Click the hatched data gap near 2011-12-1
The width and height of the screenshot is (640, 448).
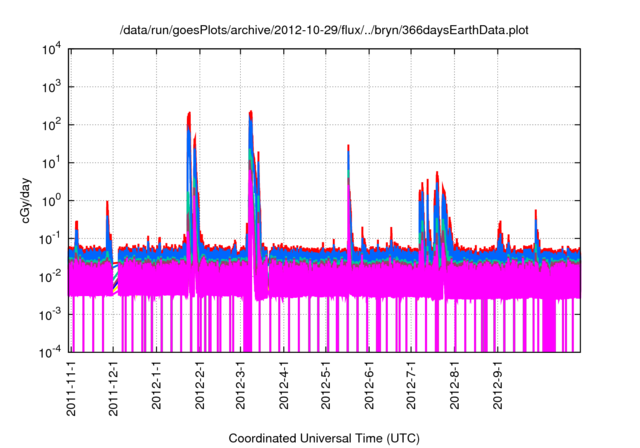coord(115,276)
